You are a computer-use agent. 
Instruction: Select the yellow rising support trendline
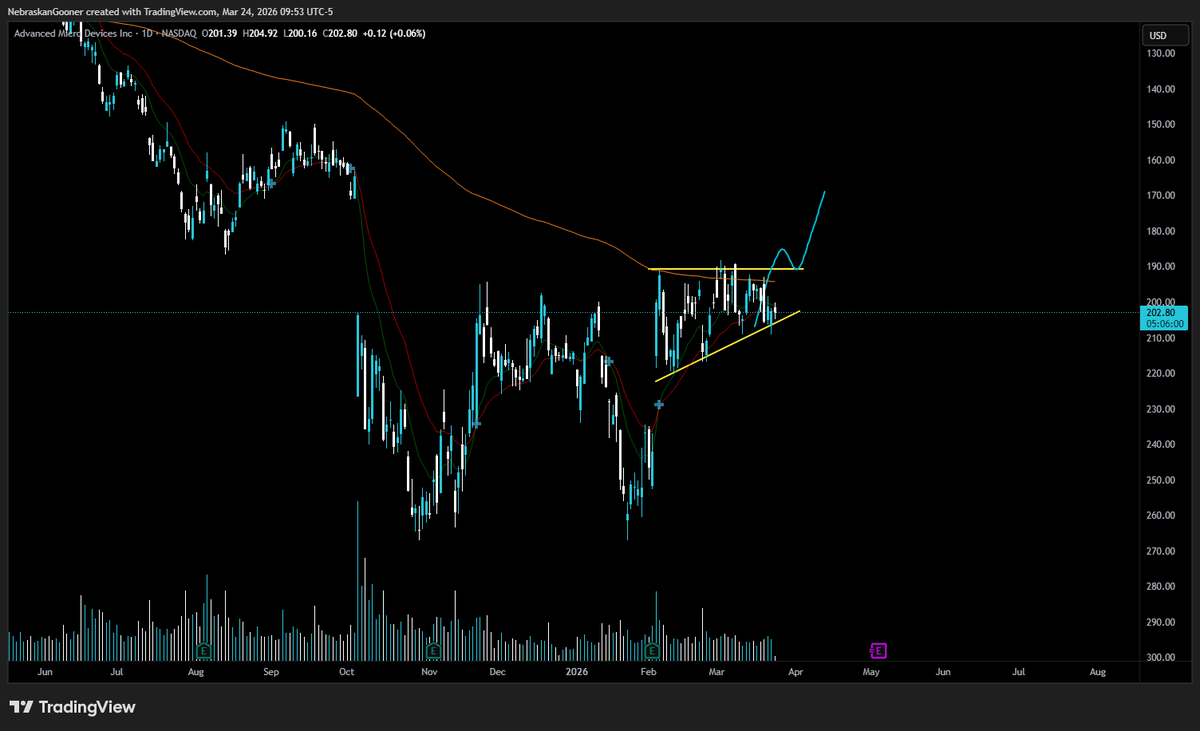pyautogui.click(x=727, y=346)
